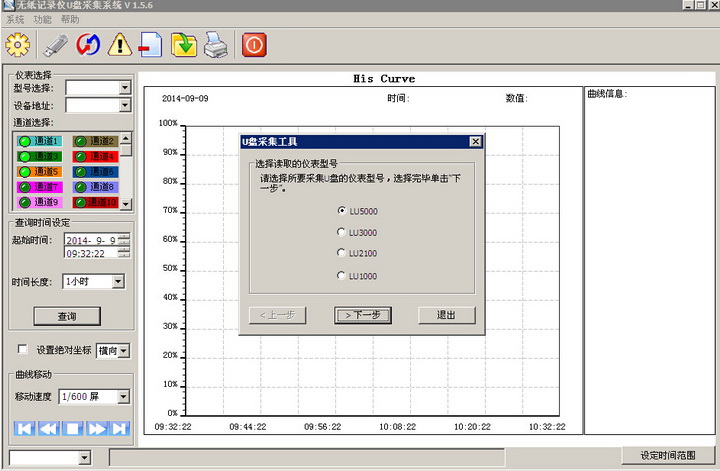This screenshot has height=471, width=720.
Task: Click the USB drive toolbar icon
Action: (x=54, y=44)
